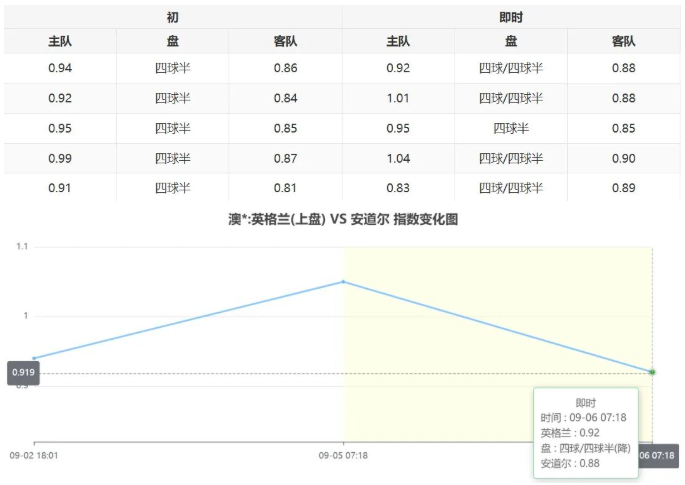This screenshot has height=485, width=685.
Task: Click the 0.81 initial away odds cell
Action: coord(285,188)
